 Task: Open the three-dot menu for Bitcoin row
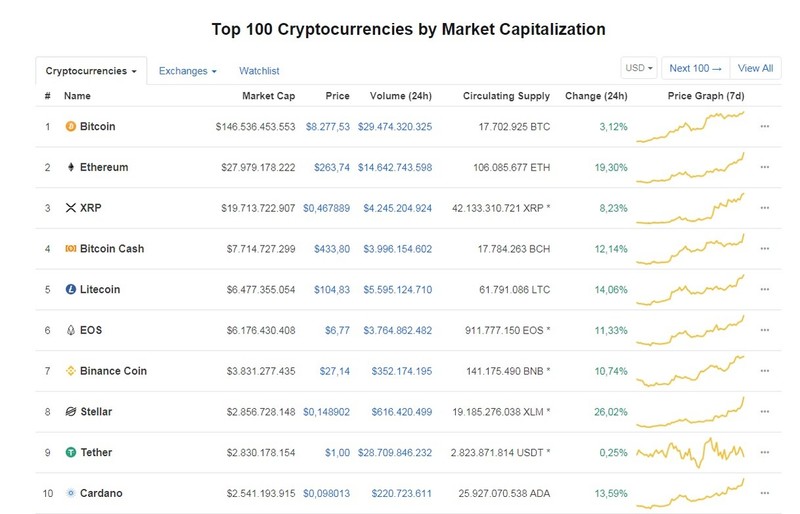764,126
